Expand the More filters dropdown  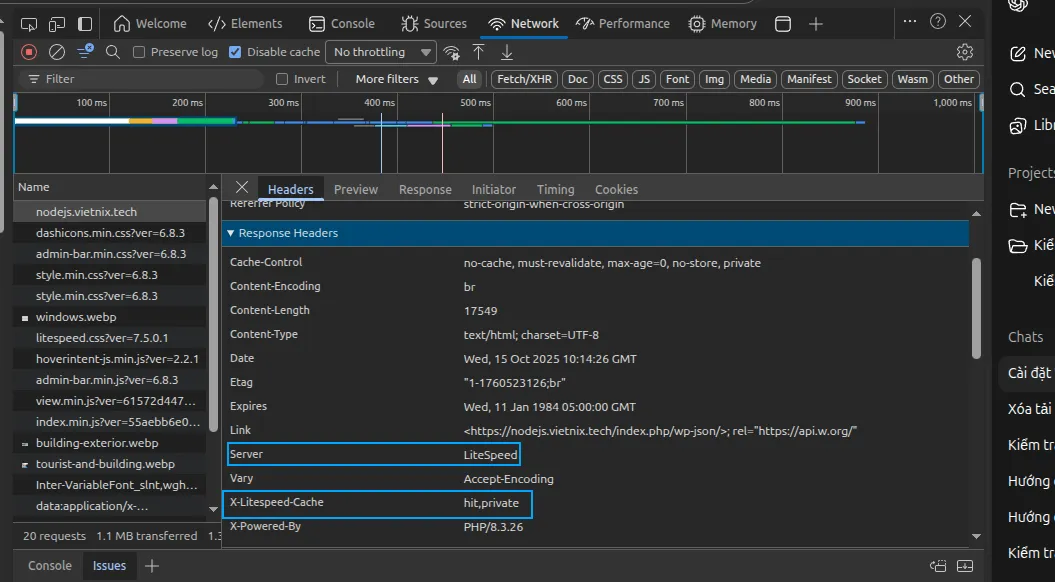[397, 79]
